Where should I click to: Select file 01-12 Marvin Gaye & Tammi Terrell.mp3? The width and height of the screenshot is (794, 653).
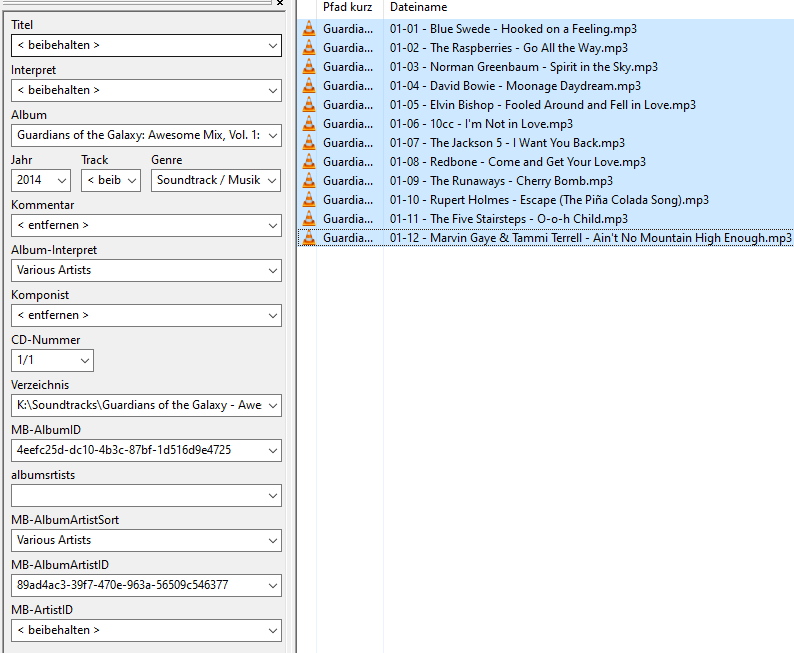pyautogui.click(x=590, y=238)
